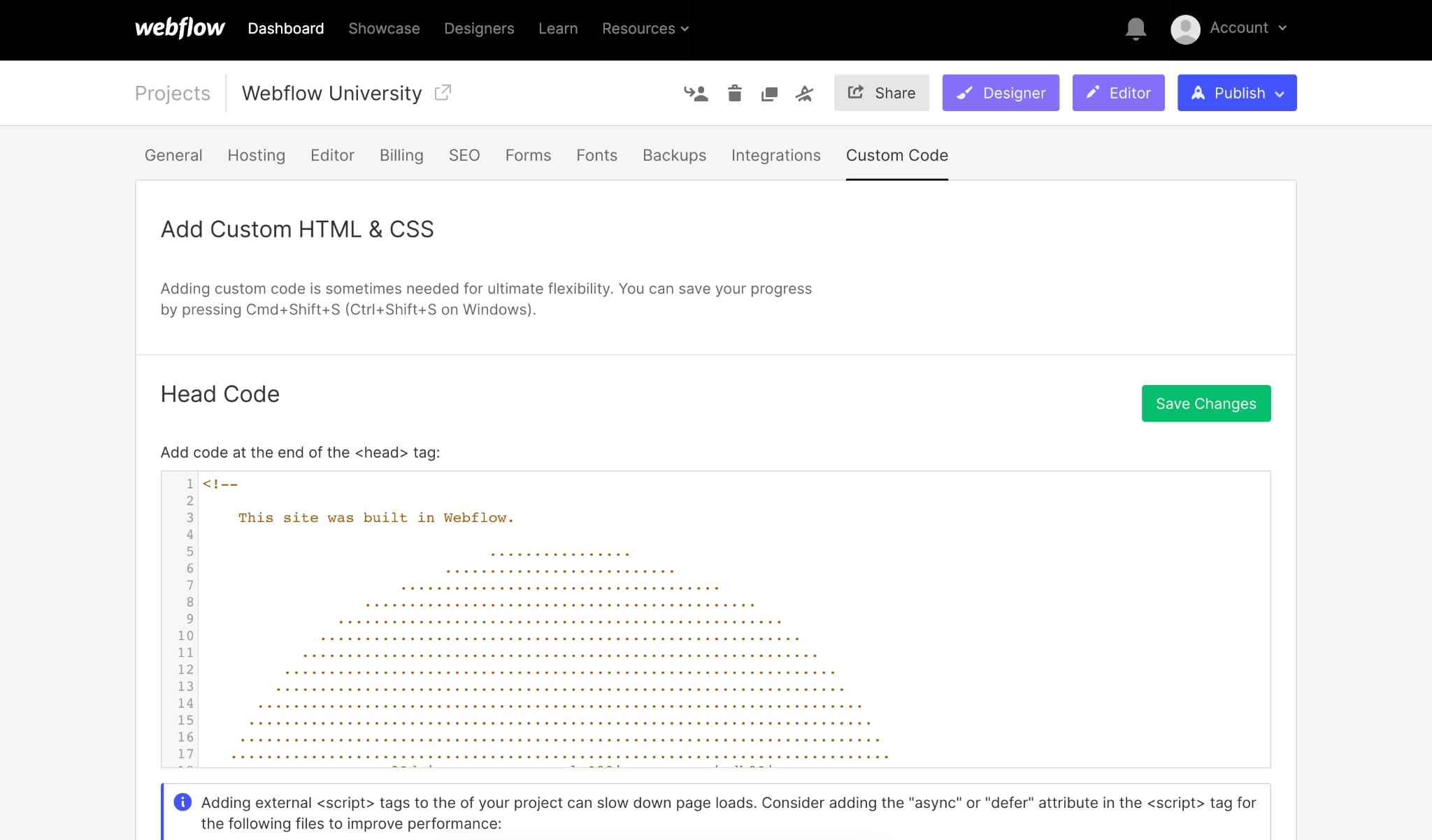Viewport: 1432px width, 840px height.
Task: Open Webflow University external link icon
Action: (x=443, y=92)
